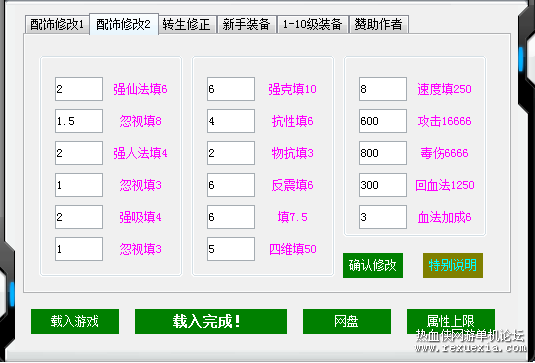Click the 载入游戏 button
This screenshot has width=535, height=363.
[x=75, y=321]
